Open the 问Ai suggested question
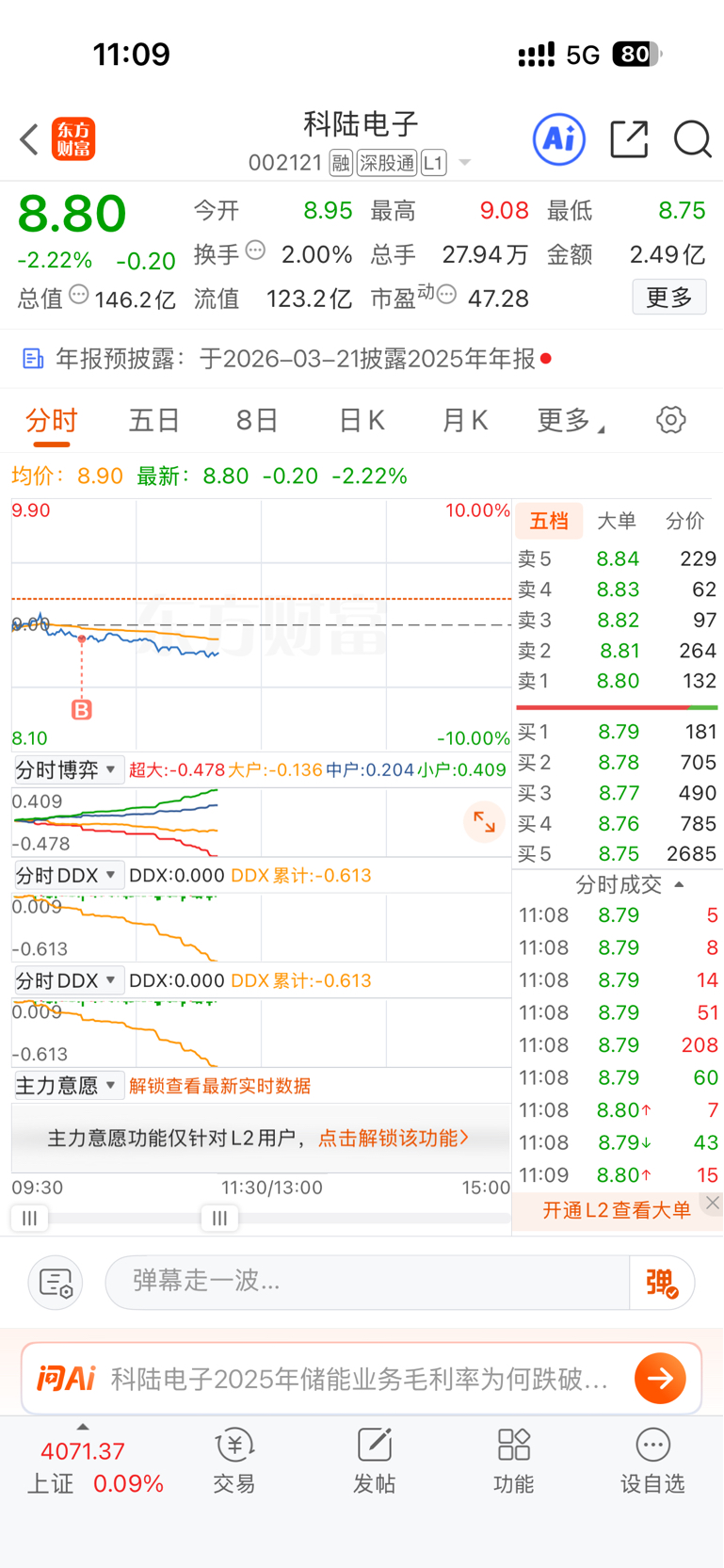Viewport: 724px width, 1568px height. [x=360, y=1380]
